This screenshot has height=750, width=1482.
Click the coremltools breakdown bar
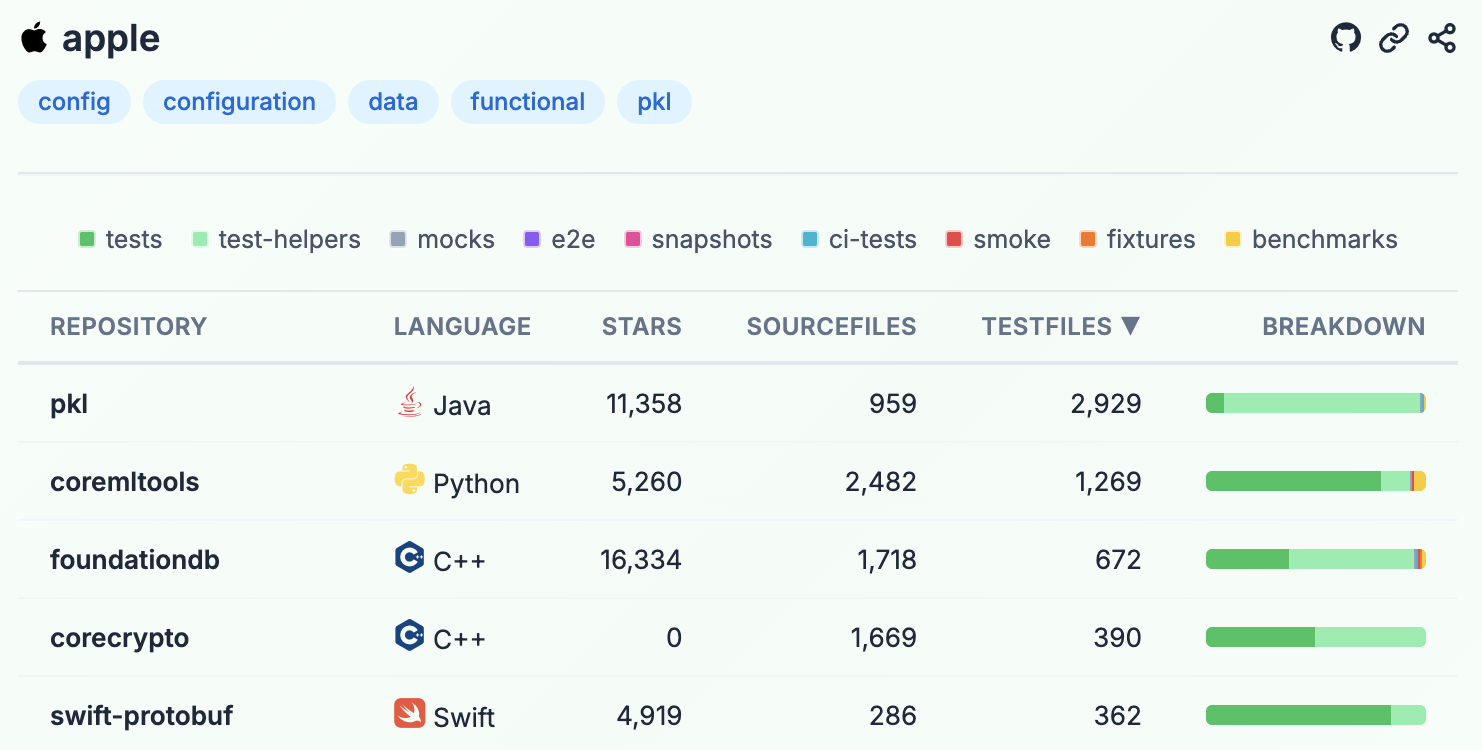1316,481
